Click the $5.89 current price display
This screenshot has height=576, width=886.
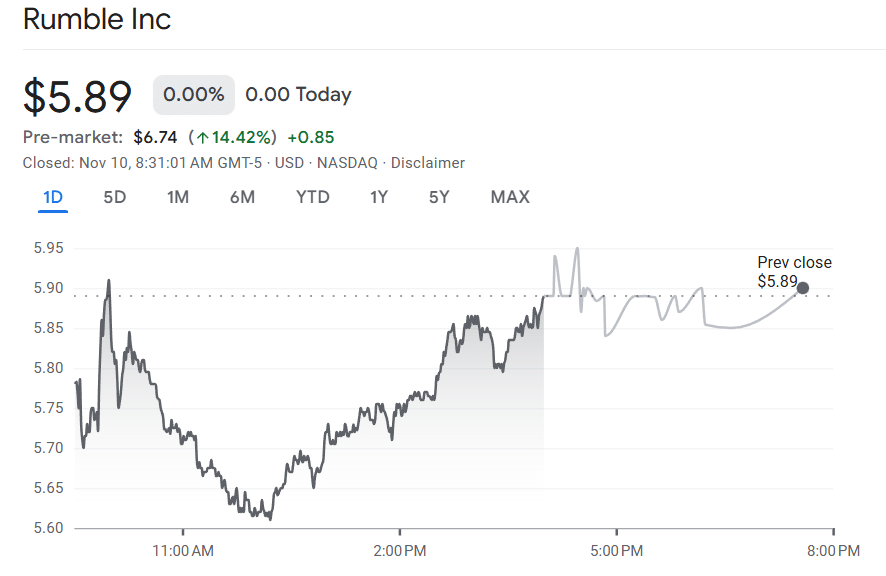(77, 96)
